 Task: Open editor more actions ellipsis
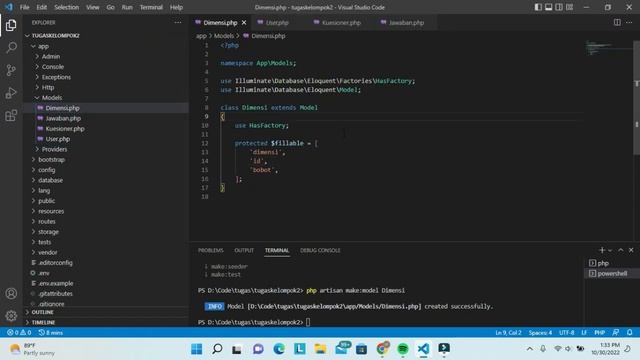pos(629,22)
